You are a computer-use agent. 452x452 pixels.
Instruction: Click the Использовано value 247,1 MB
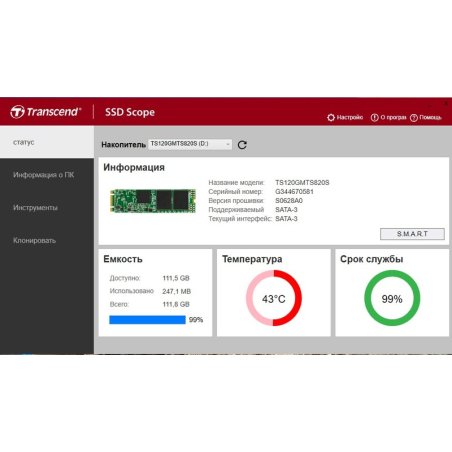point(177,291)
